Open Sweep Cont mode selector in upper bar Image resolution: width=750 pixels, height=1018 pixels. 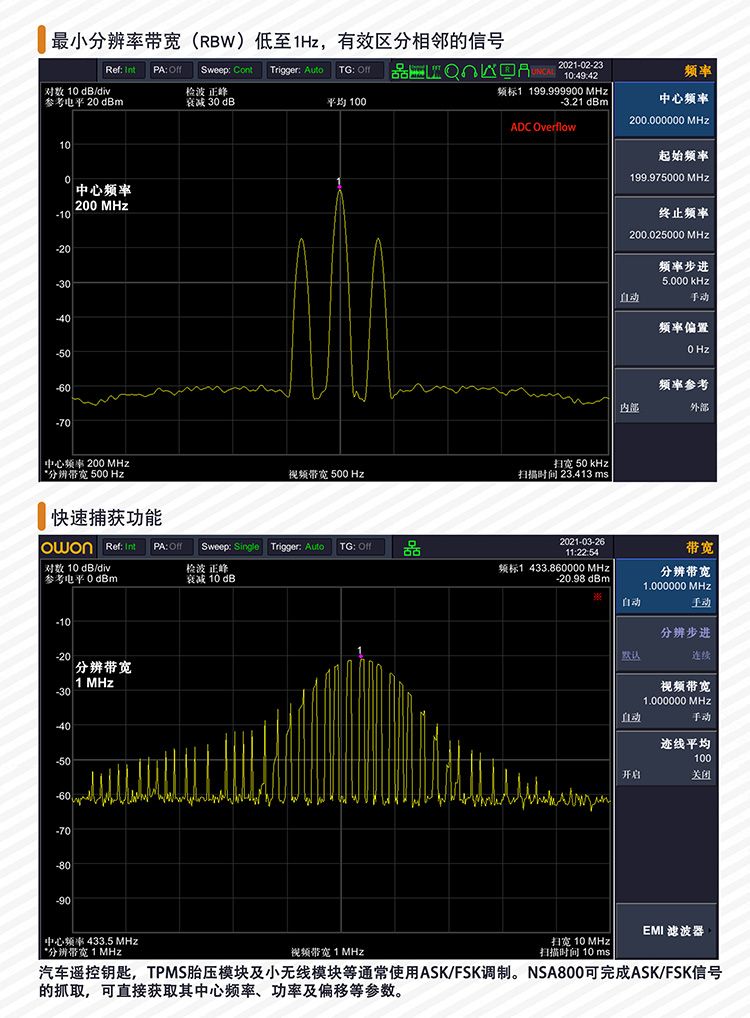tap(229, 70)
